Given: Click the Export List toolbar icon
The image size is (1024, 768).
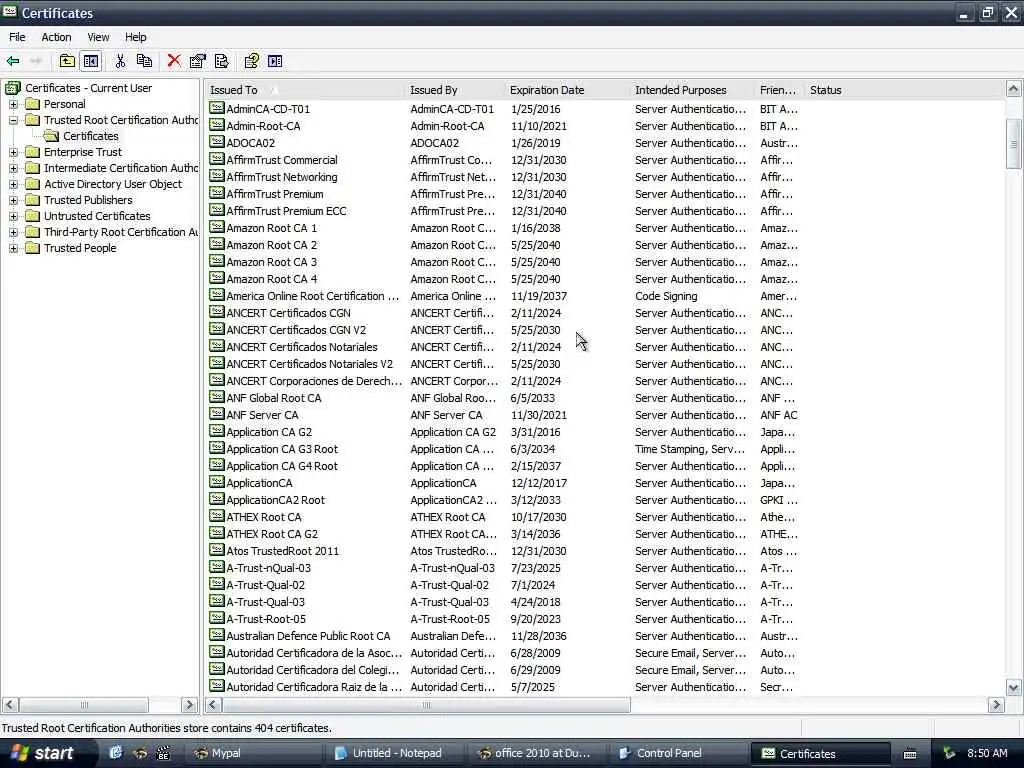Looking at the screenshot, I should point(221,61).
